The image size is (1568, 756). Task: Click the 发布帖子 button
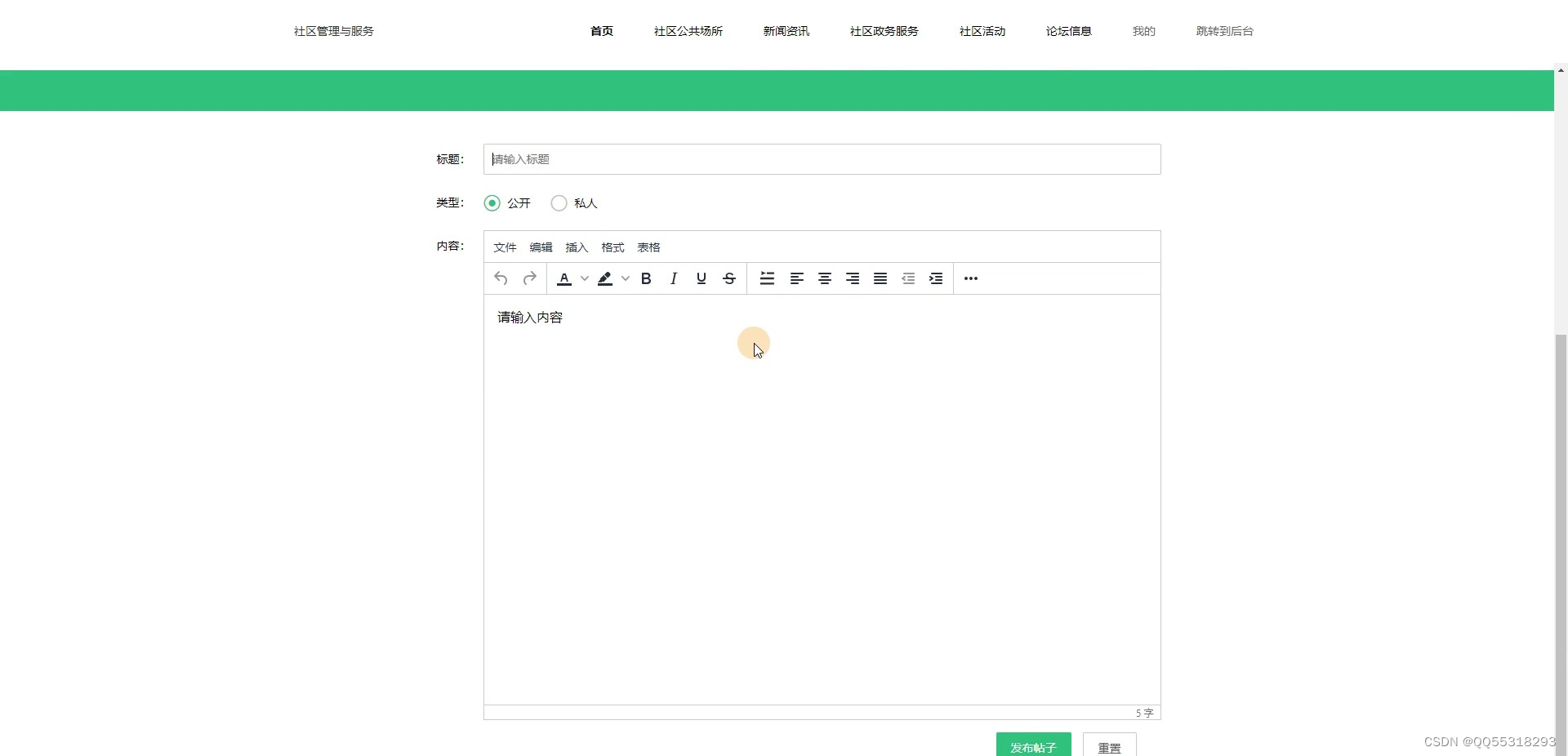1034,745
